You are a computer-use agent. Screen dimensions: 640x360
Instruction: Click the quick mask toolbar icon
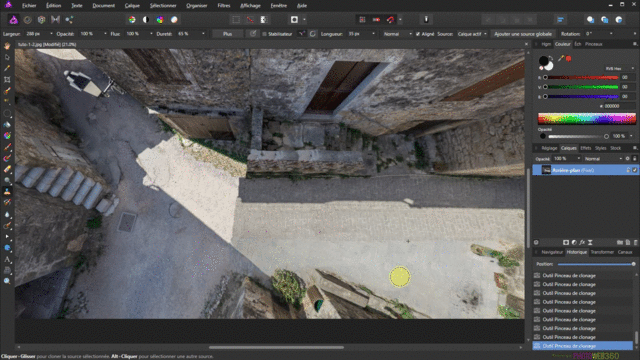click(x=294, y=20)
